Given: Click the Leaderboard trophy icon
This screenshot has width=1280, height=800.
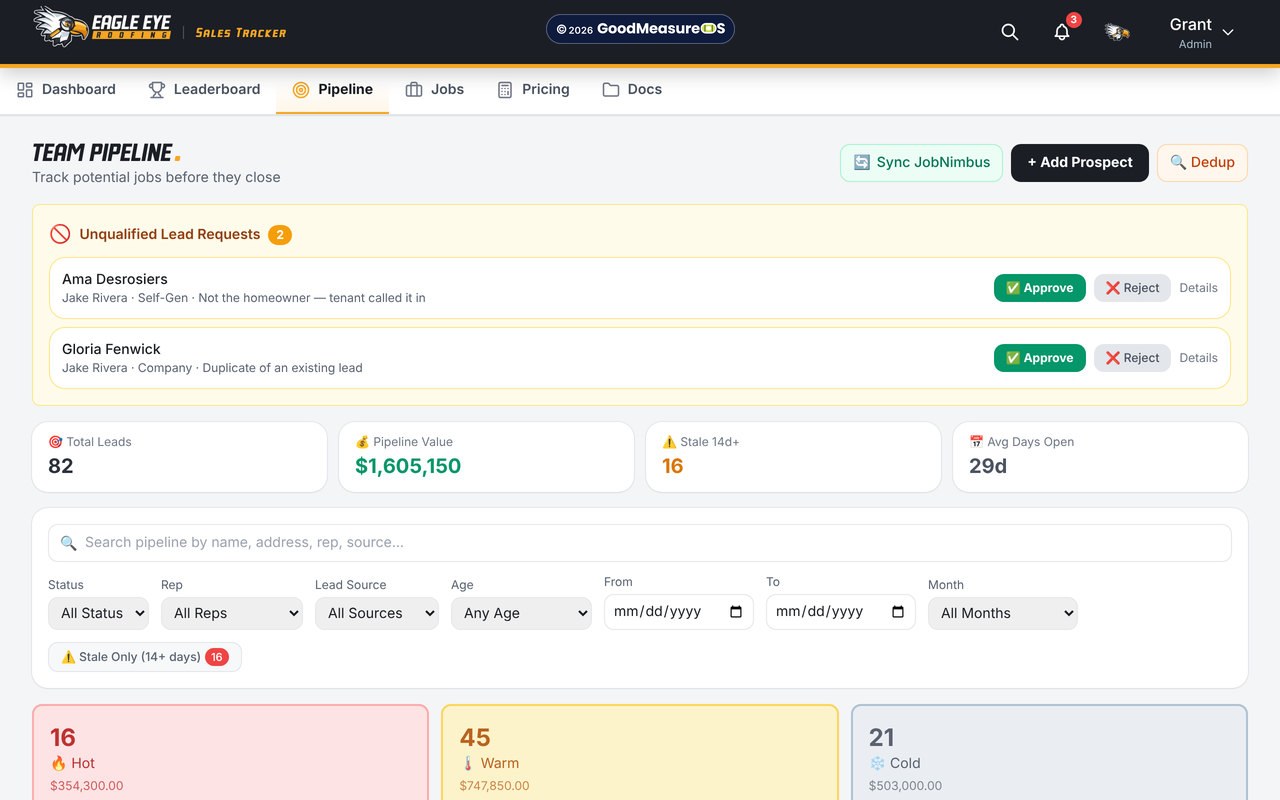Looking at the screenshot, I should tap(157, 90).
